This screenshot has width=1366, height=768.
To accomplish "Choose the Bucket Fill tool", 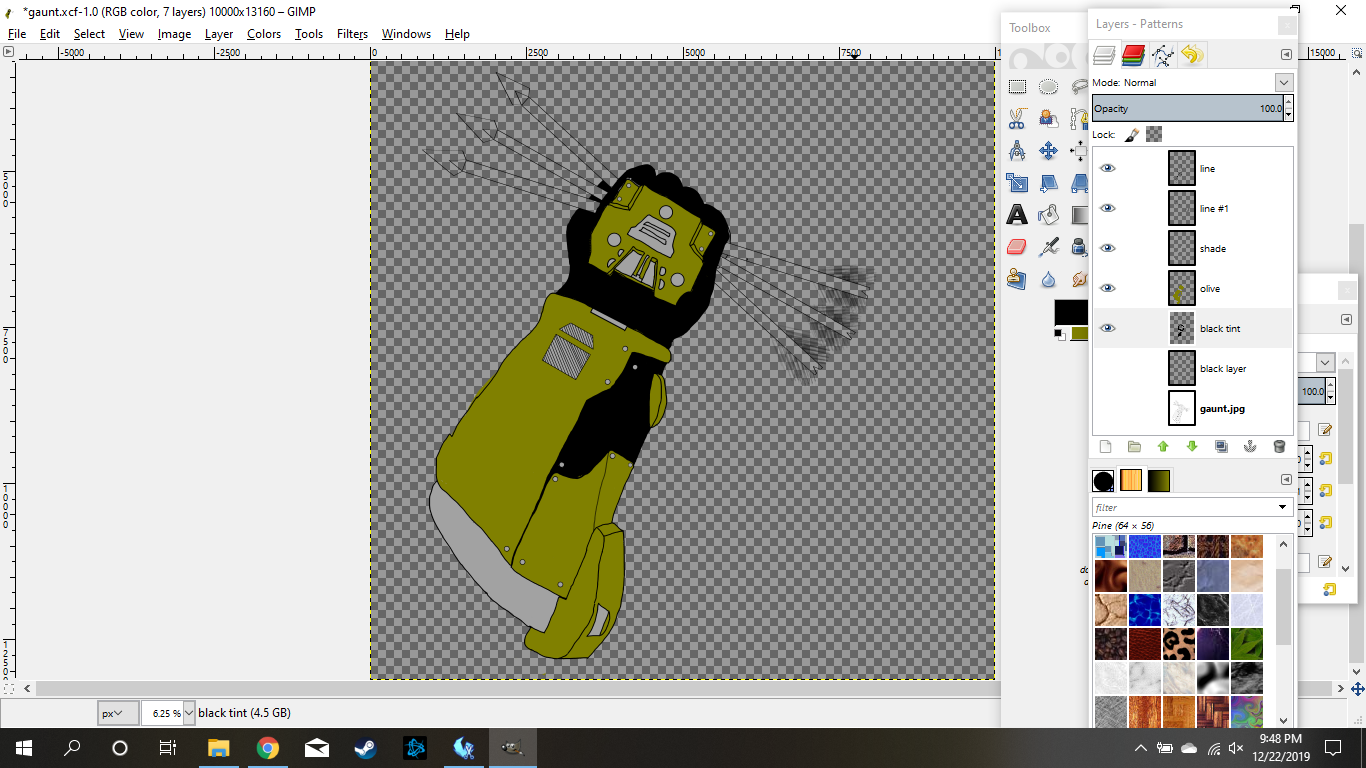I will click(x=1048, y=215).
